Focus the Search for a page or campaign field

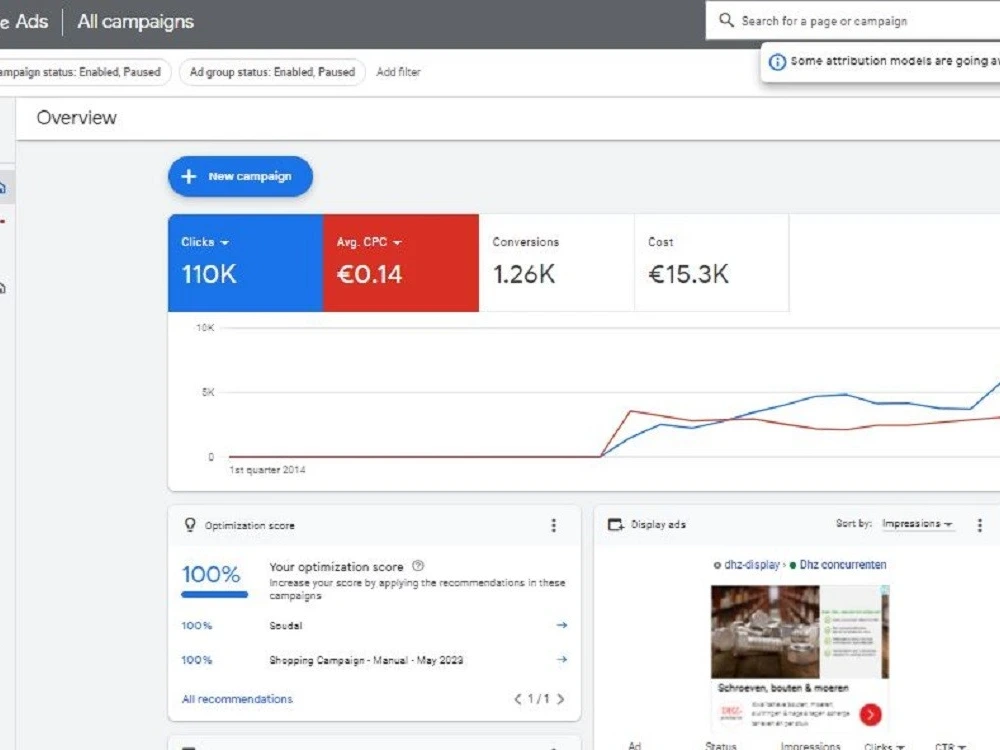[x=855, y=20]
